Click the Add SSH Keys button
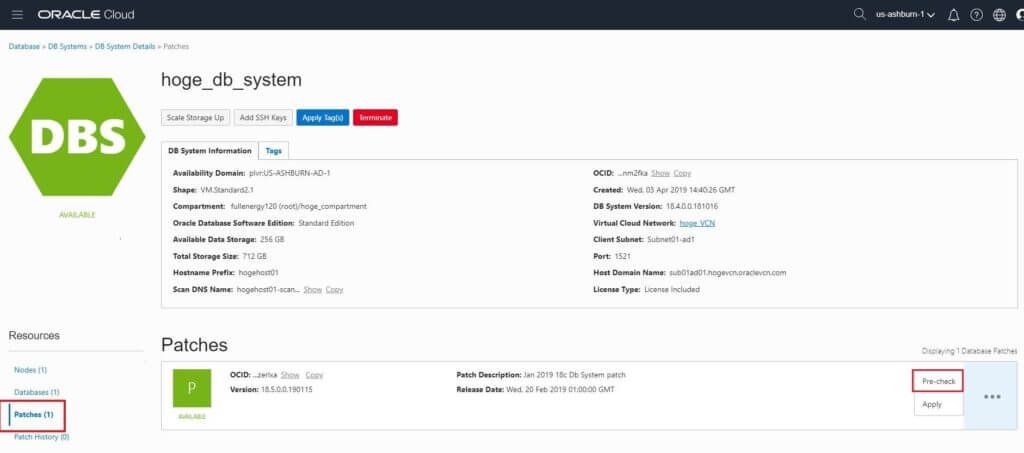Image resolution: width=1024 pixels, height=453 pixels. 263,117
